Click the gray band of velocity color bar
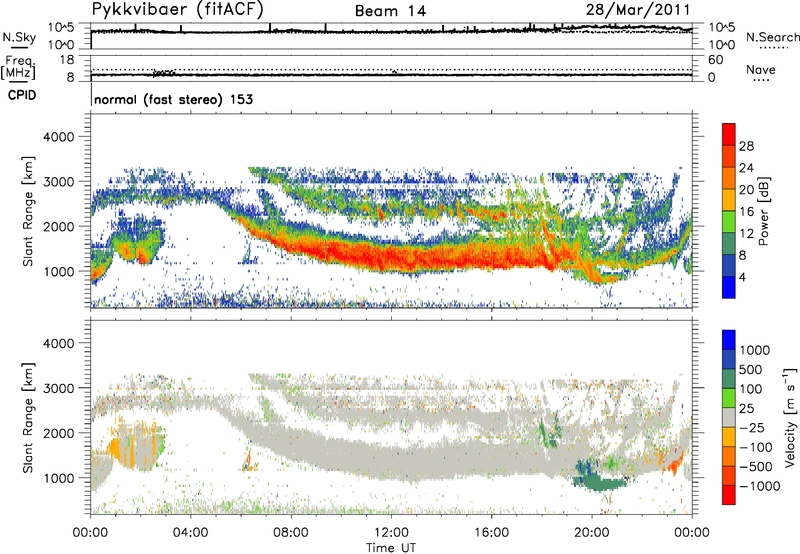The width and height of the screenshot is (800, 554). [x=729, y=417]
